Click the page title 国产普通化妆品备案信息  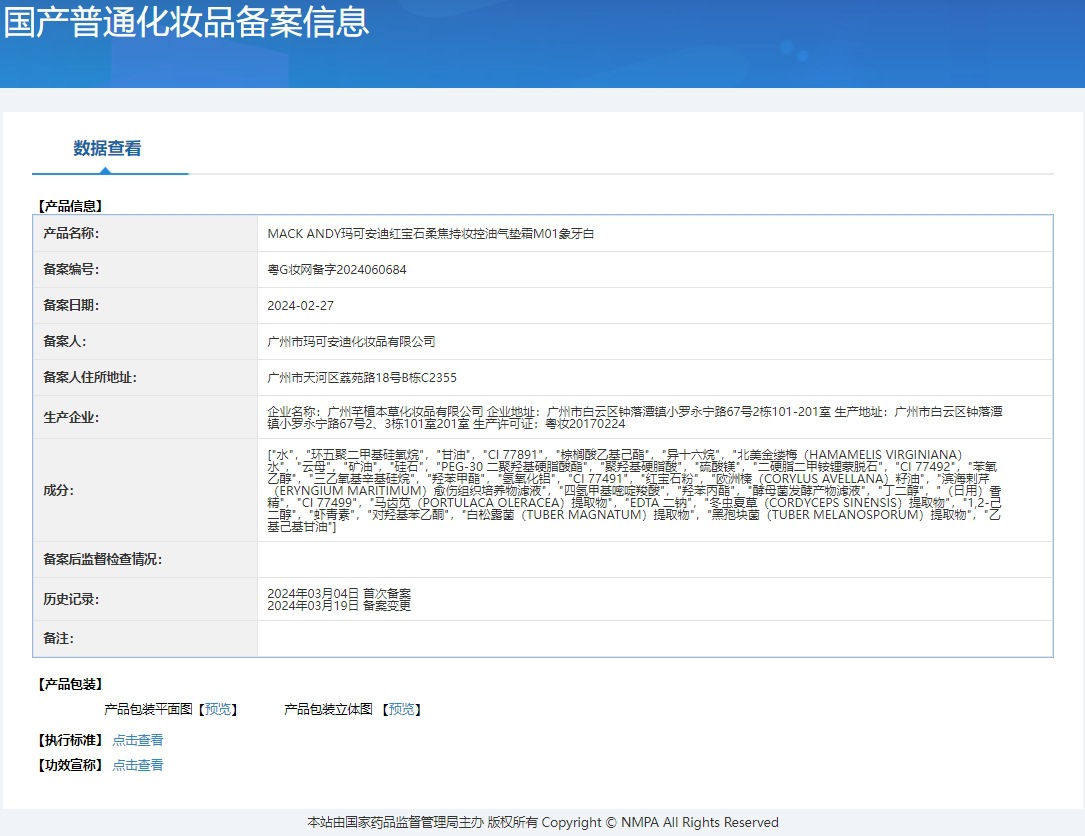186,22
